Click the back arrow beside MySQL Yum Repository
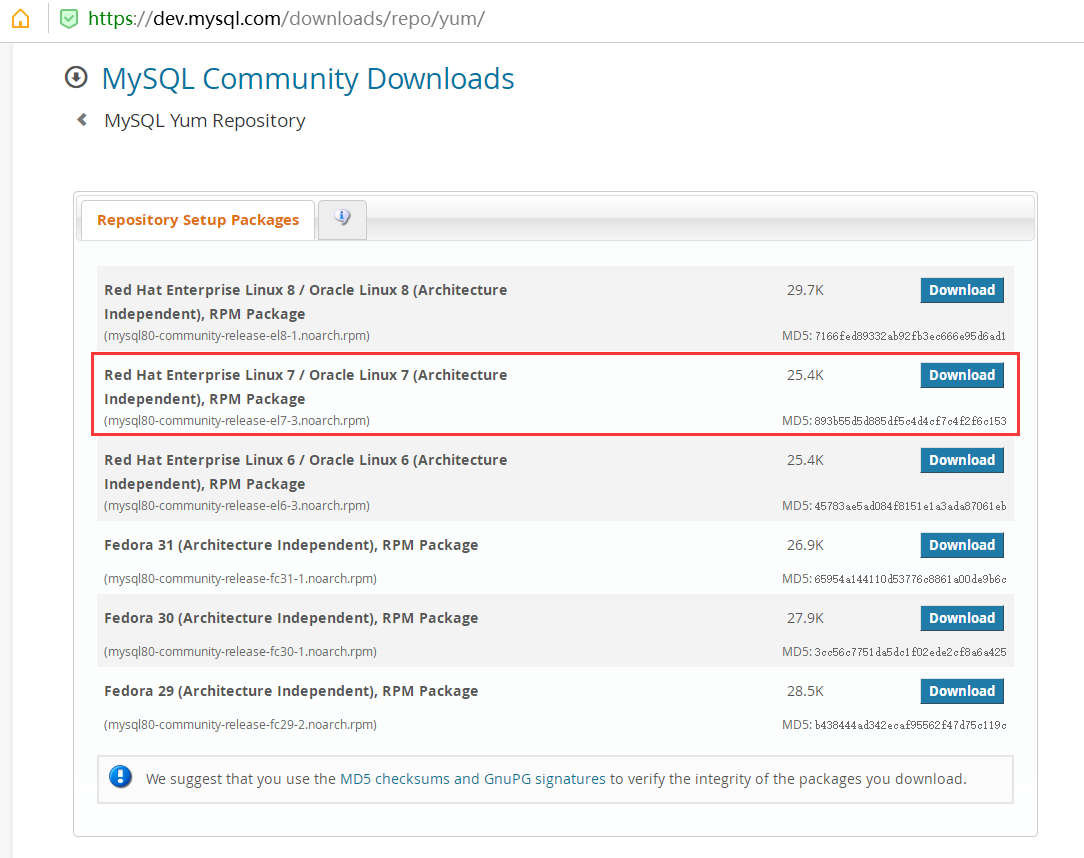This screenshot has height=858, width=1084. (82, 120)
